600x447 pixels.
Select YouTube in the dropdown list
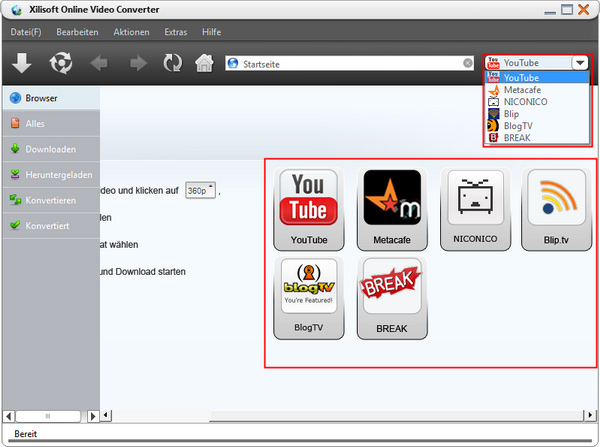pyautogui.click(x=537, y=78)
